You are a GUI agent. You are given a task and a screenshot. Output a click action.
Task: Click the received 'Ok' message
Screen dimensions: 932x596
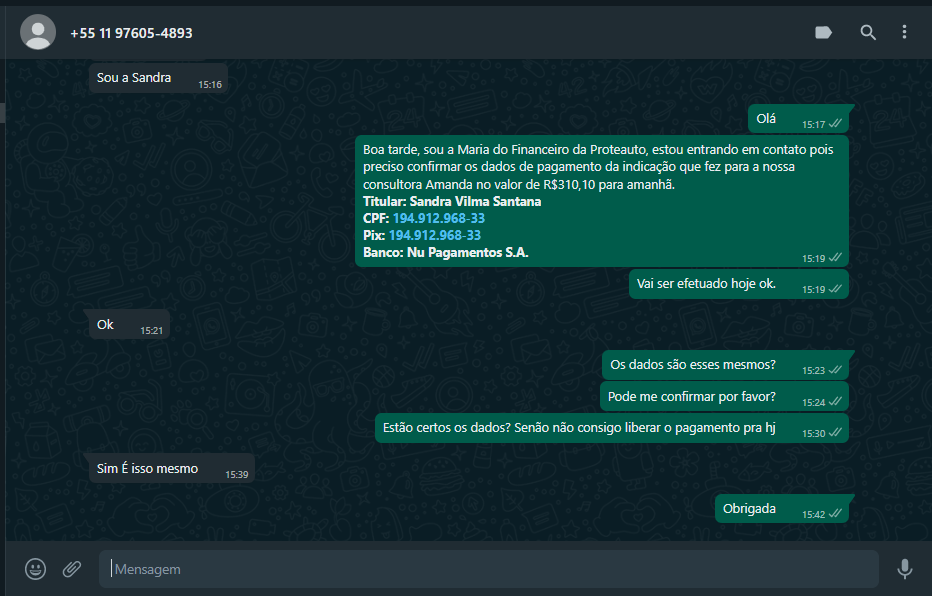click(x=105, y=325)
